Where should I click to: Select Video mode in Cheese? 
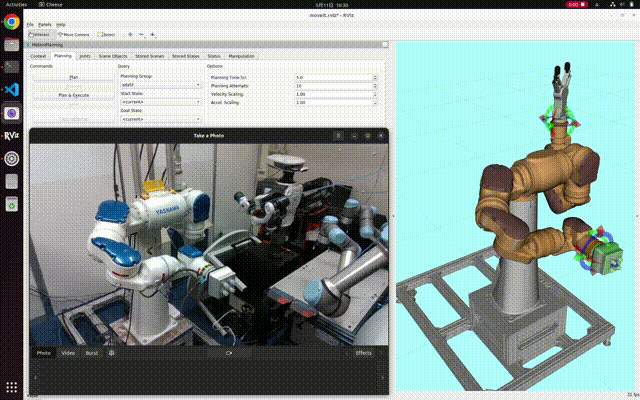68,353
